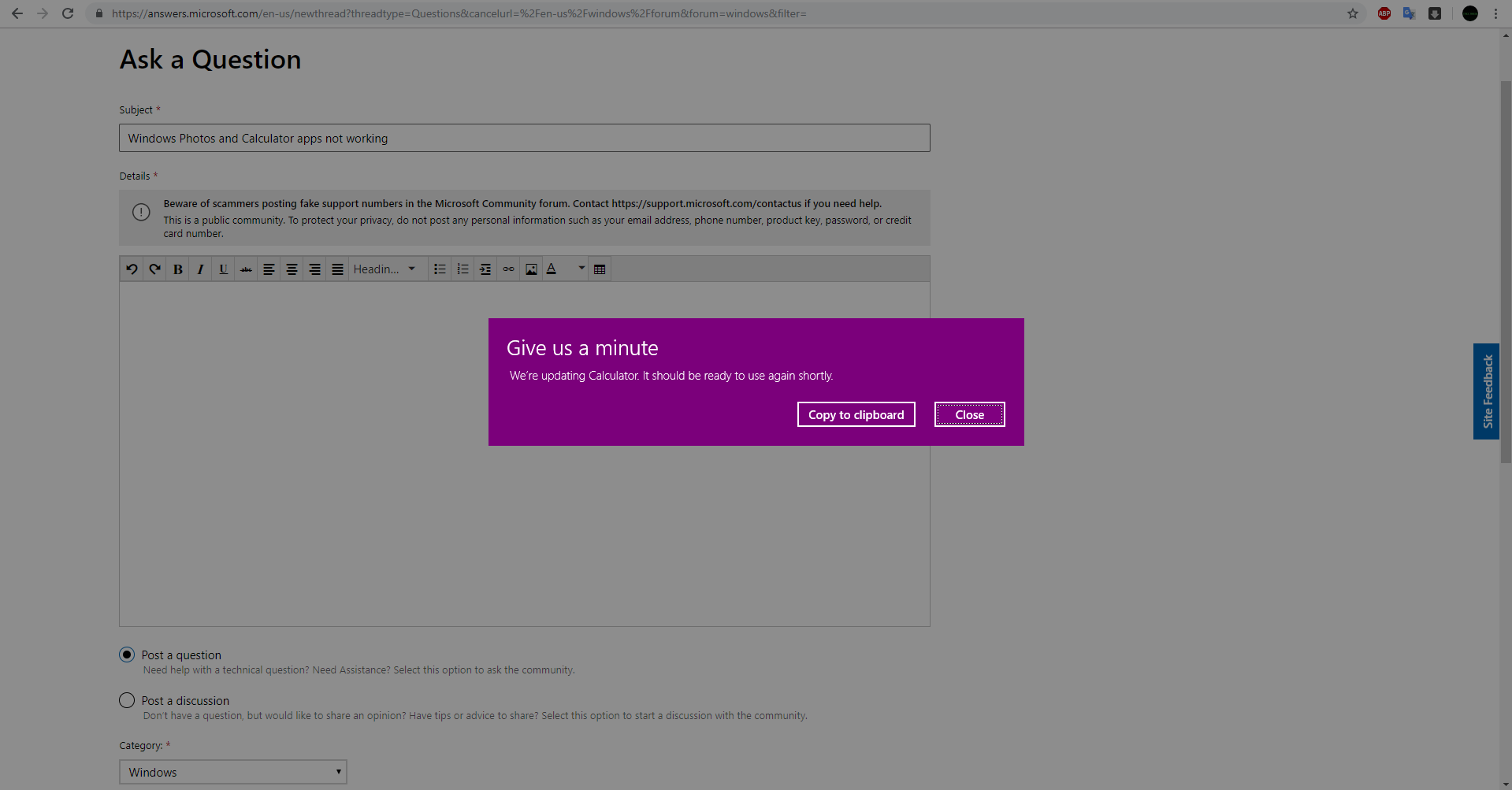Open the Heading style dropdown

coord(385,269)
